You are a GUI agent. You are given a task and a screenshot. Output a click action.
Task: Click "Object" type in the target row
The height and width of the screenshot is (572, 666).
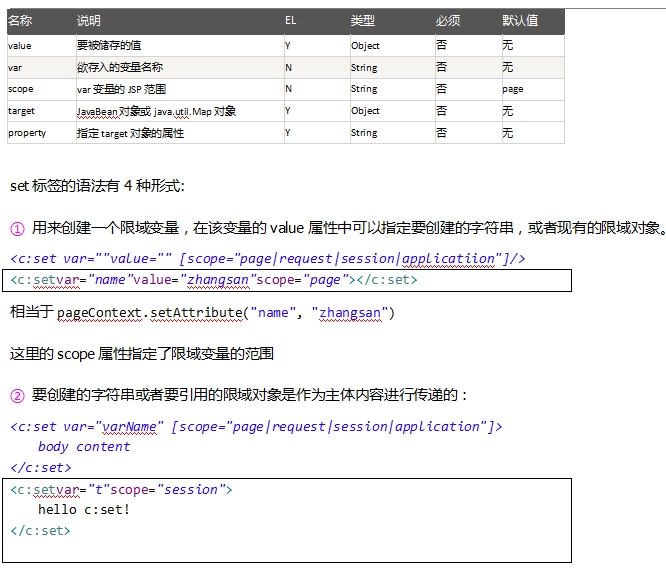365,111
